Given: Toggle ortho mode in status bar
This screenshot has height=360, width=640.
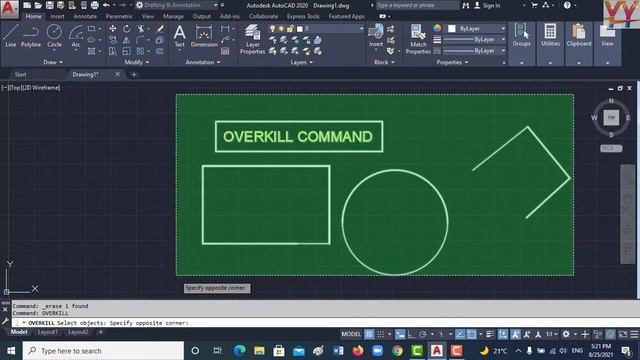Looking at the screenshot, I should coord(411,334).
